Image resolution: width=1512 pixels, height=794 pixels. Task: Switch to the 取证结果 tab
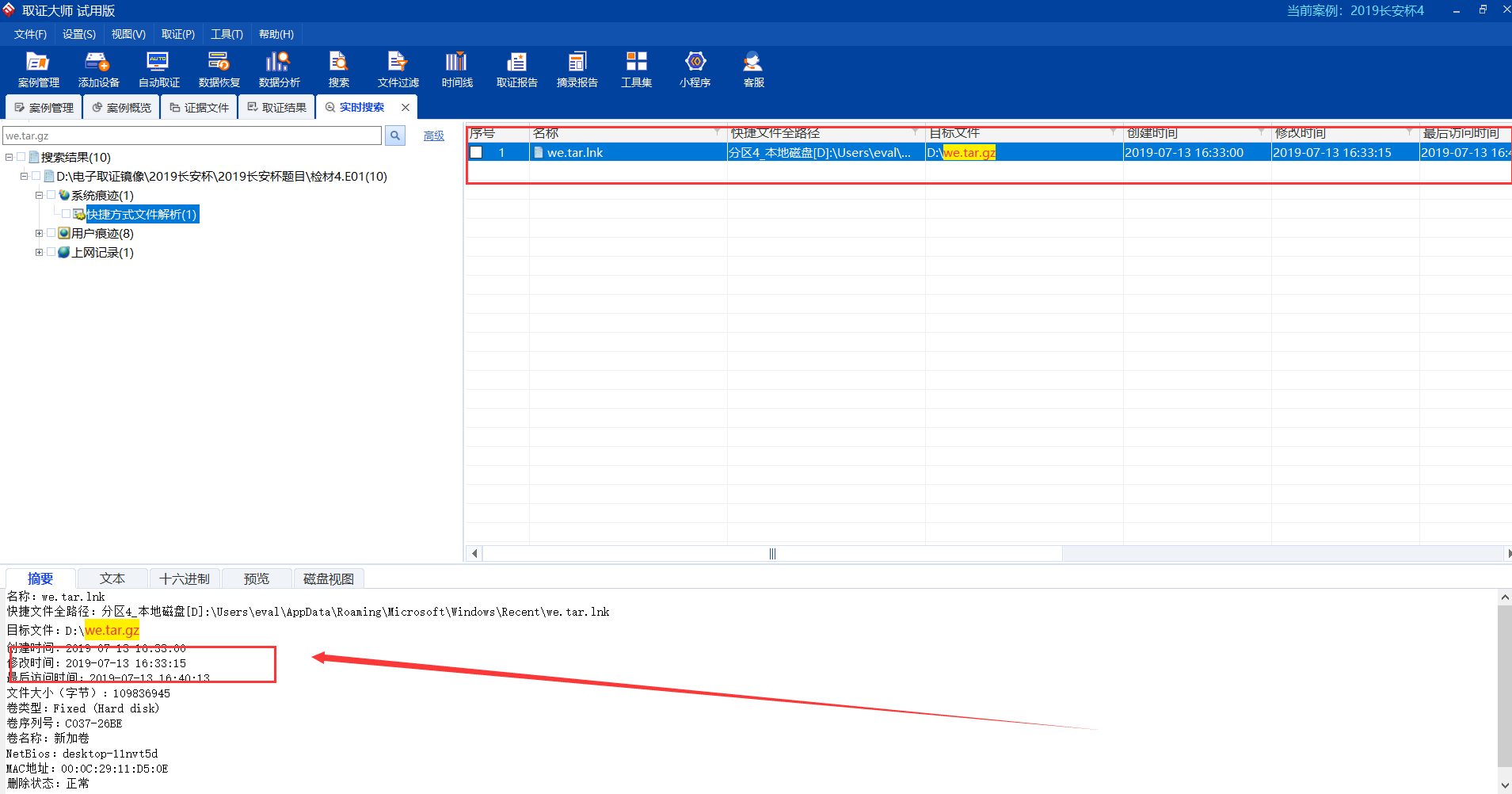point(276,107)
